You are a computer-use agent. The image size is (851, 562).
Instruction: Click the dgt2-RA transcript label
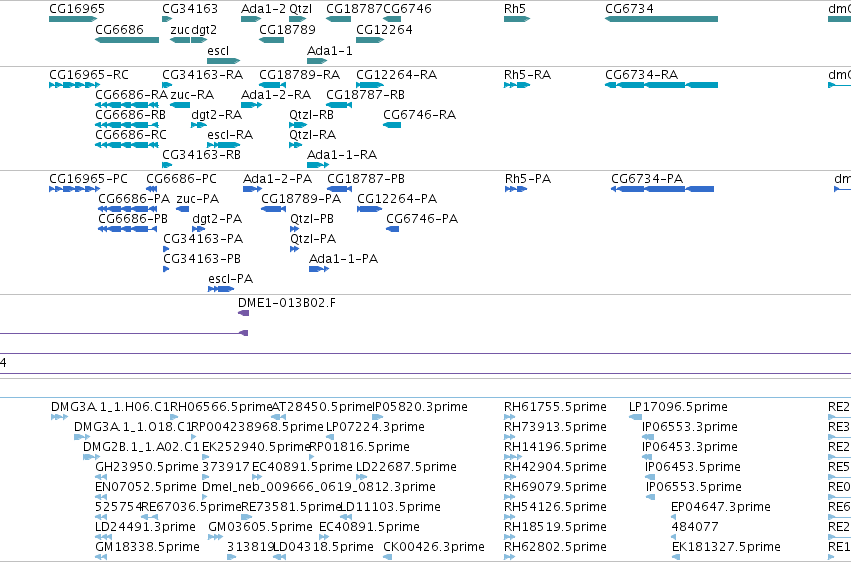[217, 114]
